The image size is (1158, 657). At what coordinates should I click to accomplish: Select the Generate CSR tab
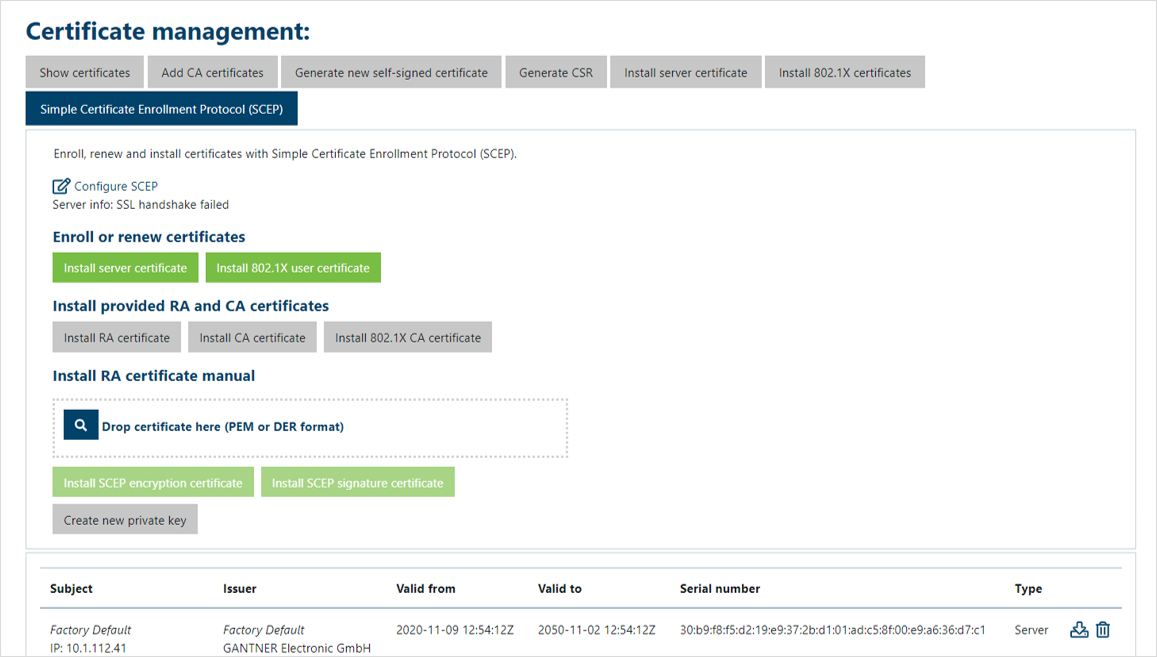(556, 72)
